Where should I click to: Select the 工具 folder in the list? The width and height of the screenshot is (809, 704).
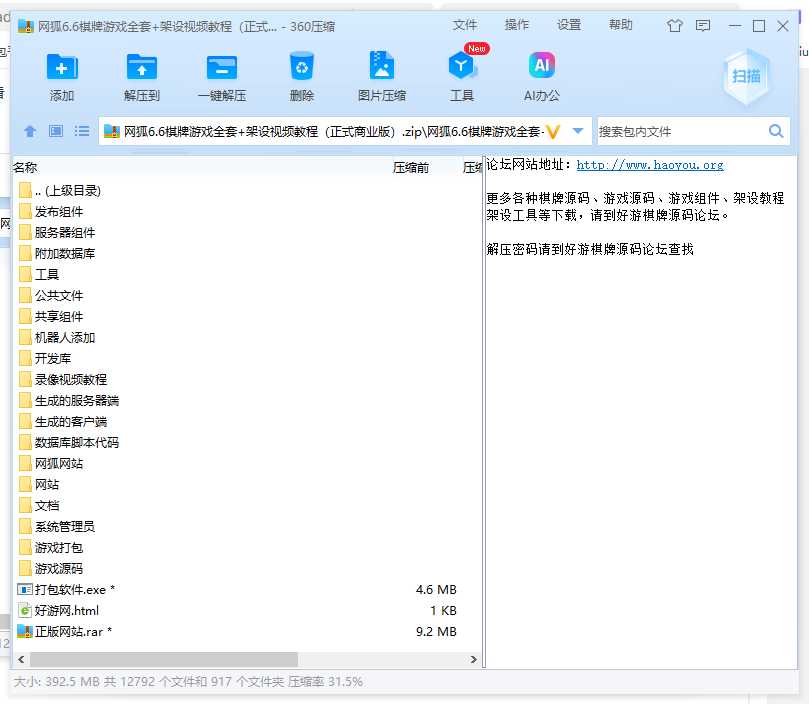click(39, 275)
